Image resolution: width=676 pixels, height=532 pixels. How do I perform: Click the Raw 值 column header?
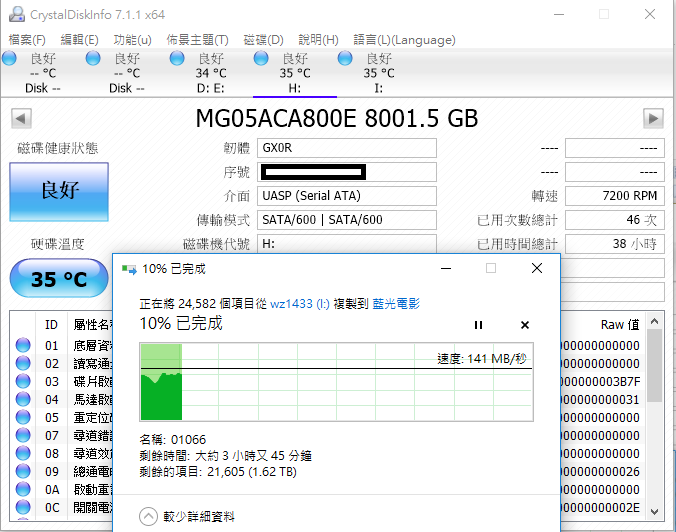620,324
